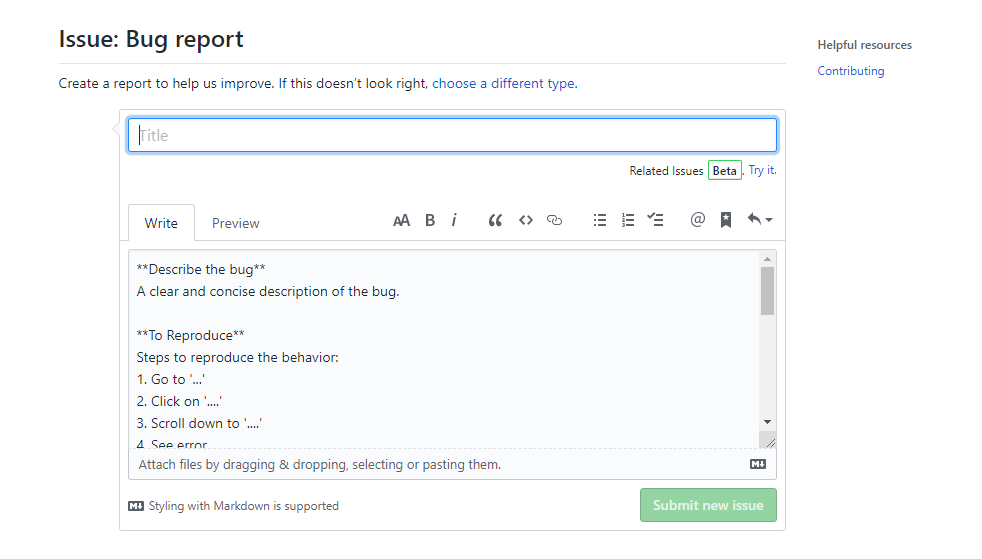982x559 pixels.
Task: Add a numbered list
Action: [x=628, y=220]
